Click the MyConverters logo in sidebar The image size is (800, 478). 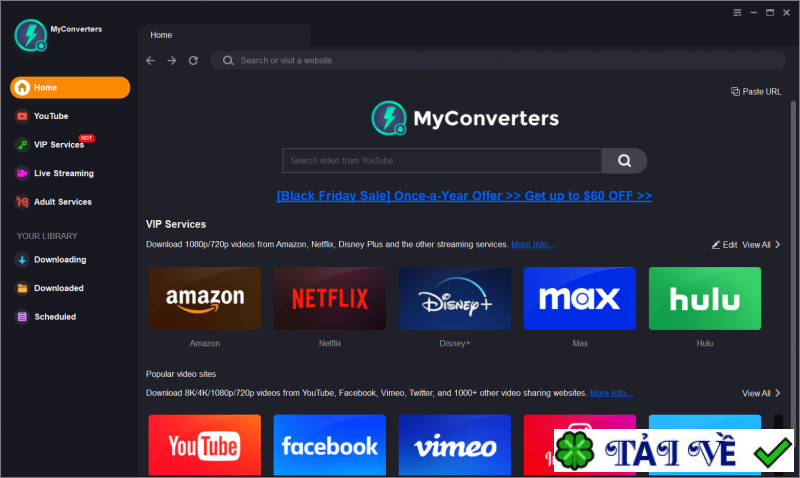[31, 35]
